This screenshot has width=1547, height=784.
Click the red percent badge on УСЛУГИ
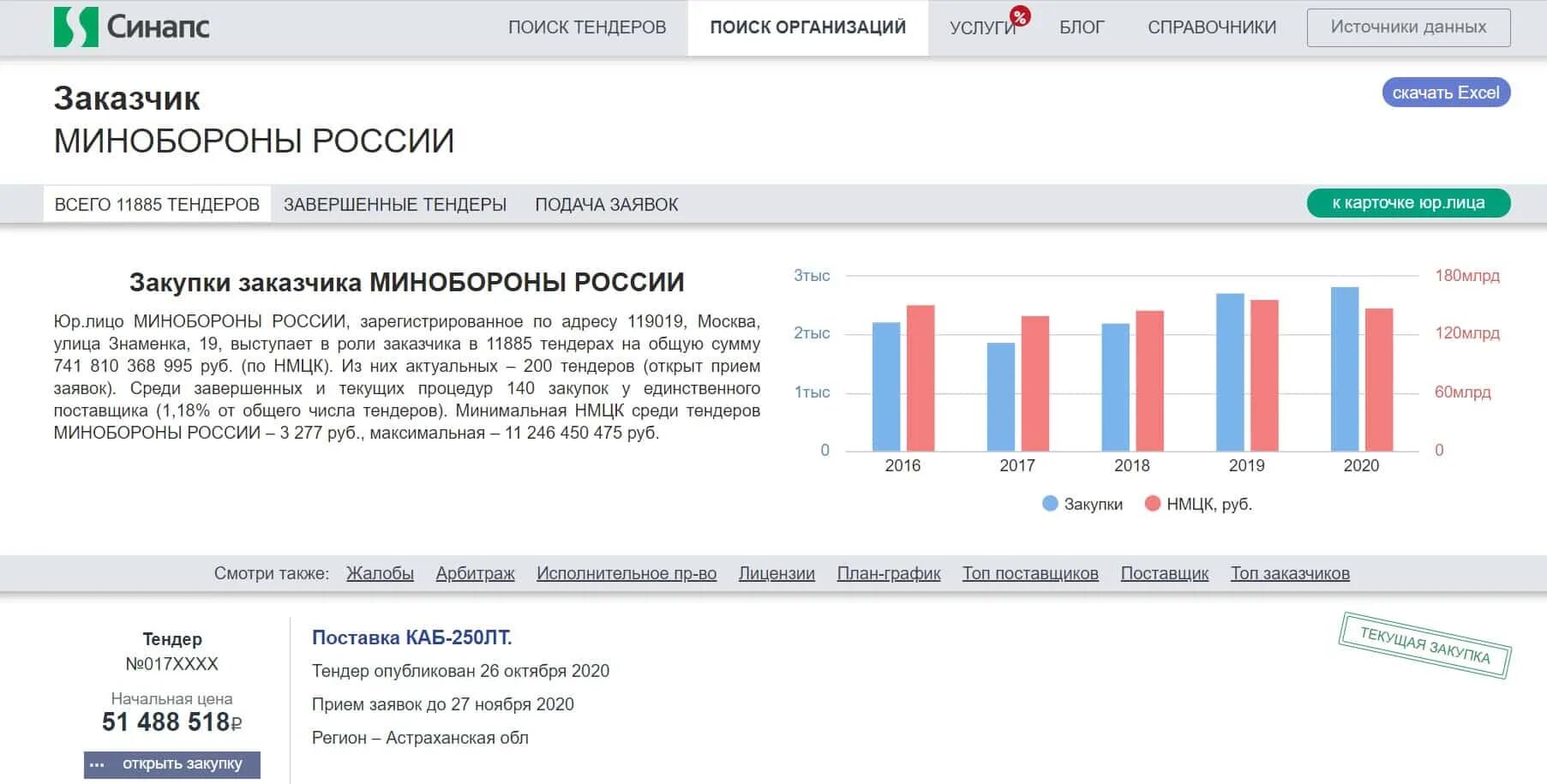pos(1020,16)
